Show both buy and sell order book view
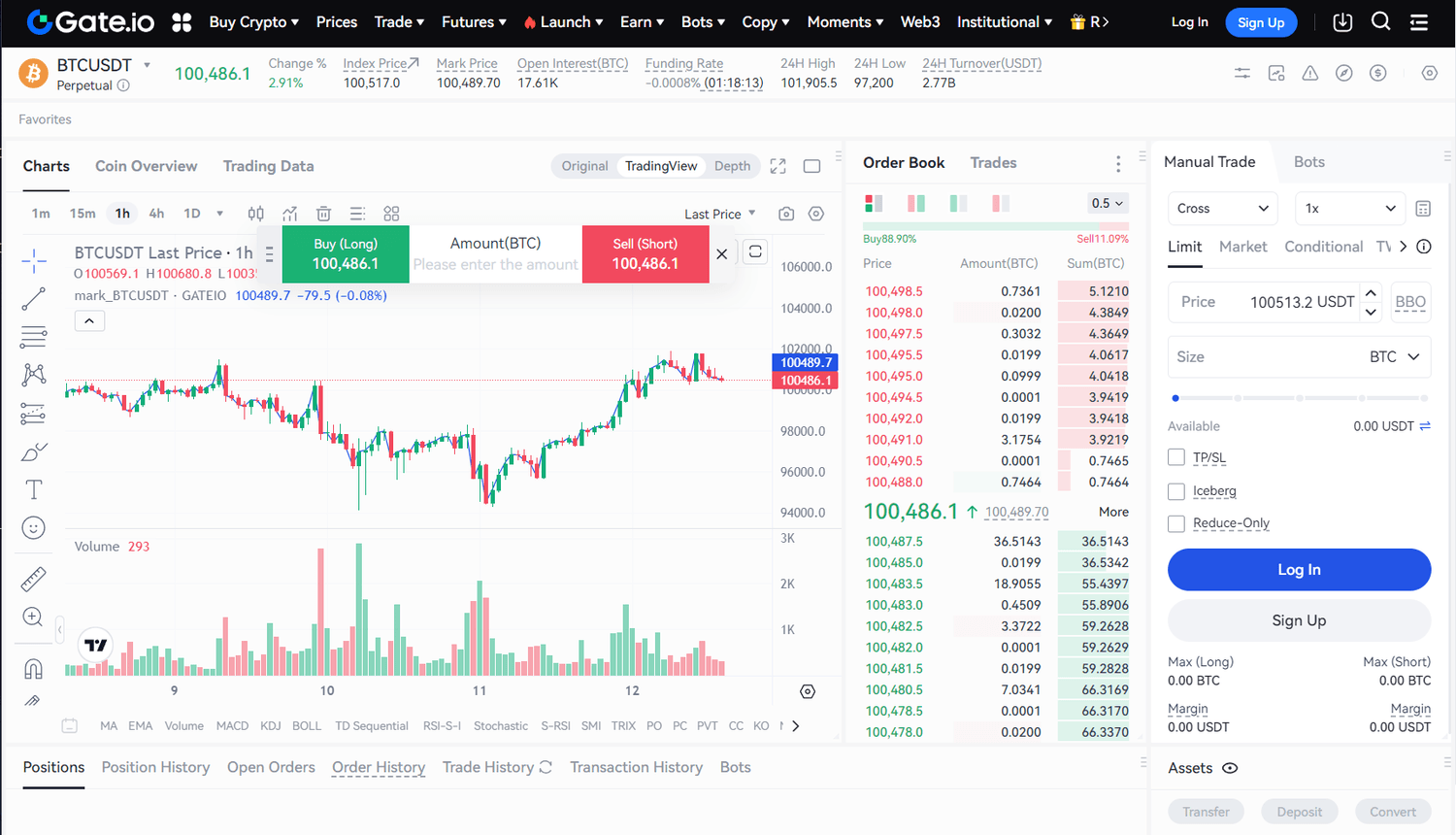 point(874,203)
